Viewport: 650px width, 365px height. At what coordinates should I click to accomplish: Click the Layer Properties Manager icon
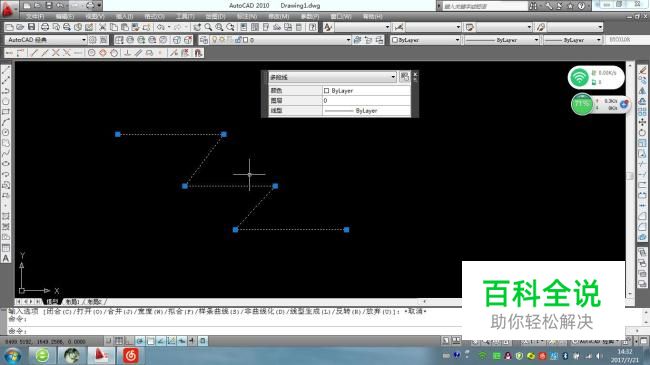204,40
